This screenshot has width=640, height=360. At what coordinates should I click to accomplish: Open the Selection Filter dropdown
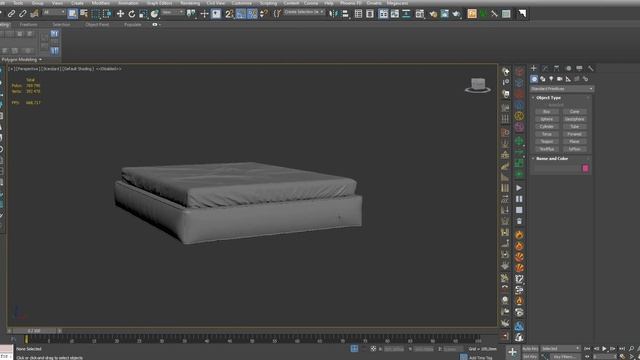click(54, 13)
